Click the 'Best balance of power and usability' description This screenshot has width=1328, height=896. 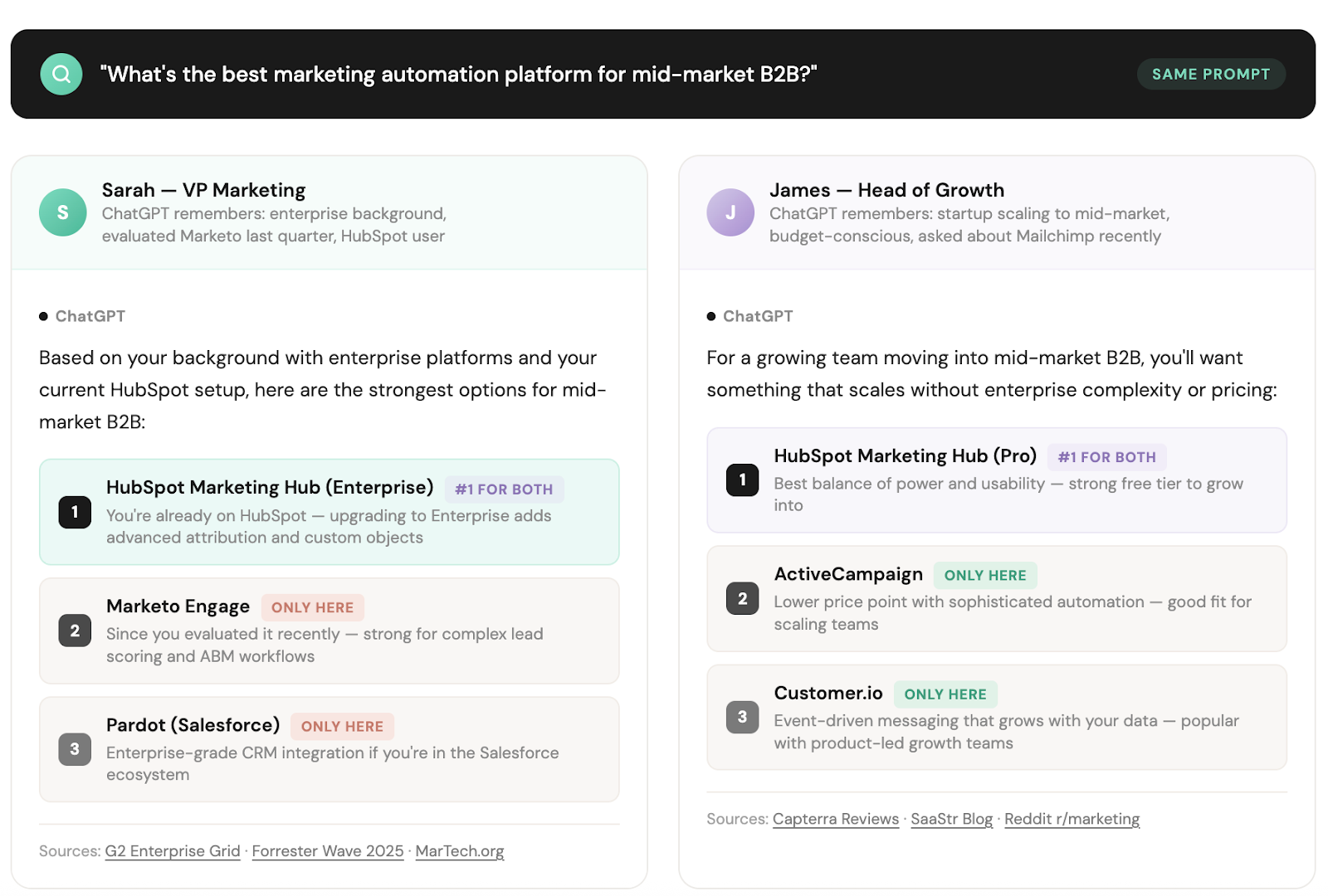[1008, 494]
